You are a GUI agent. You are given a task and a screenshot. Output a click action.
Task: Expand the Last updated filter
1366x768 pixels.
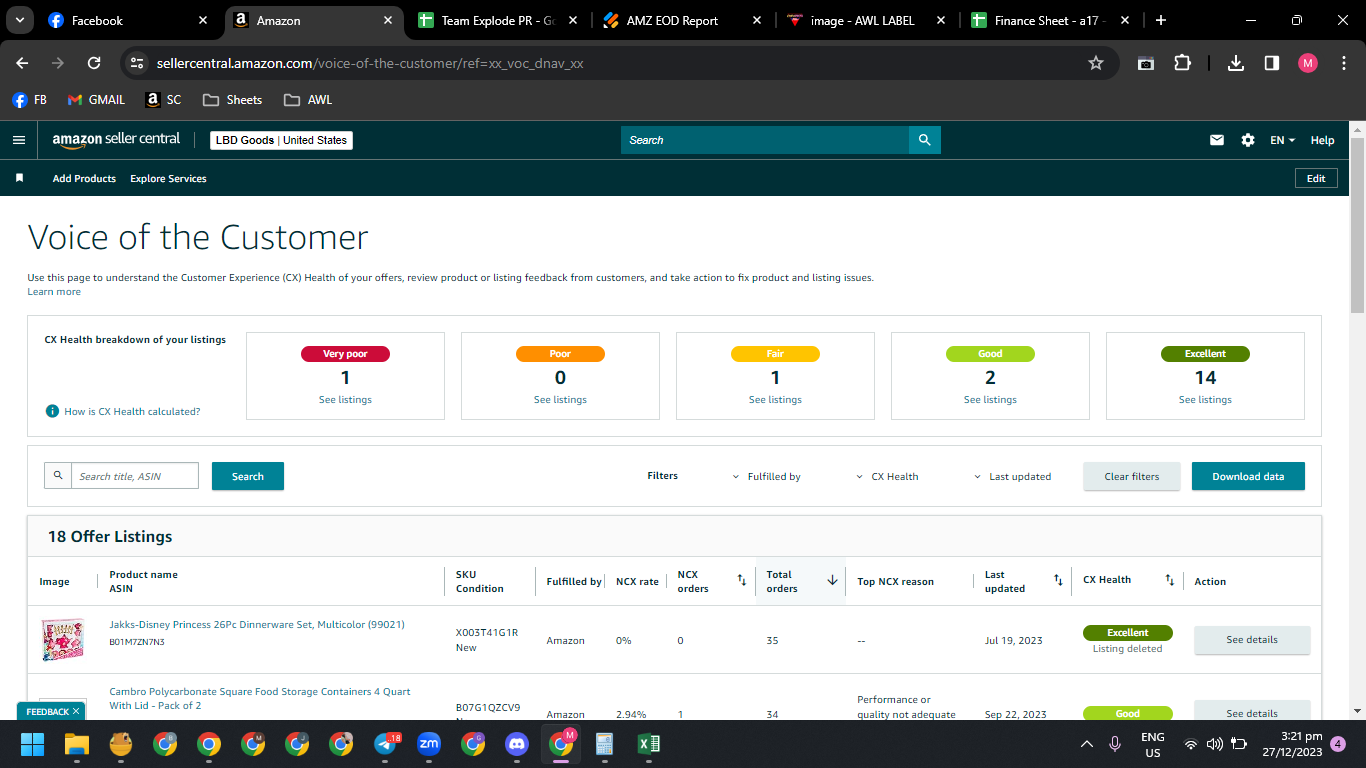tap(1013, 477)
